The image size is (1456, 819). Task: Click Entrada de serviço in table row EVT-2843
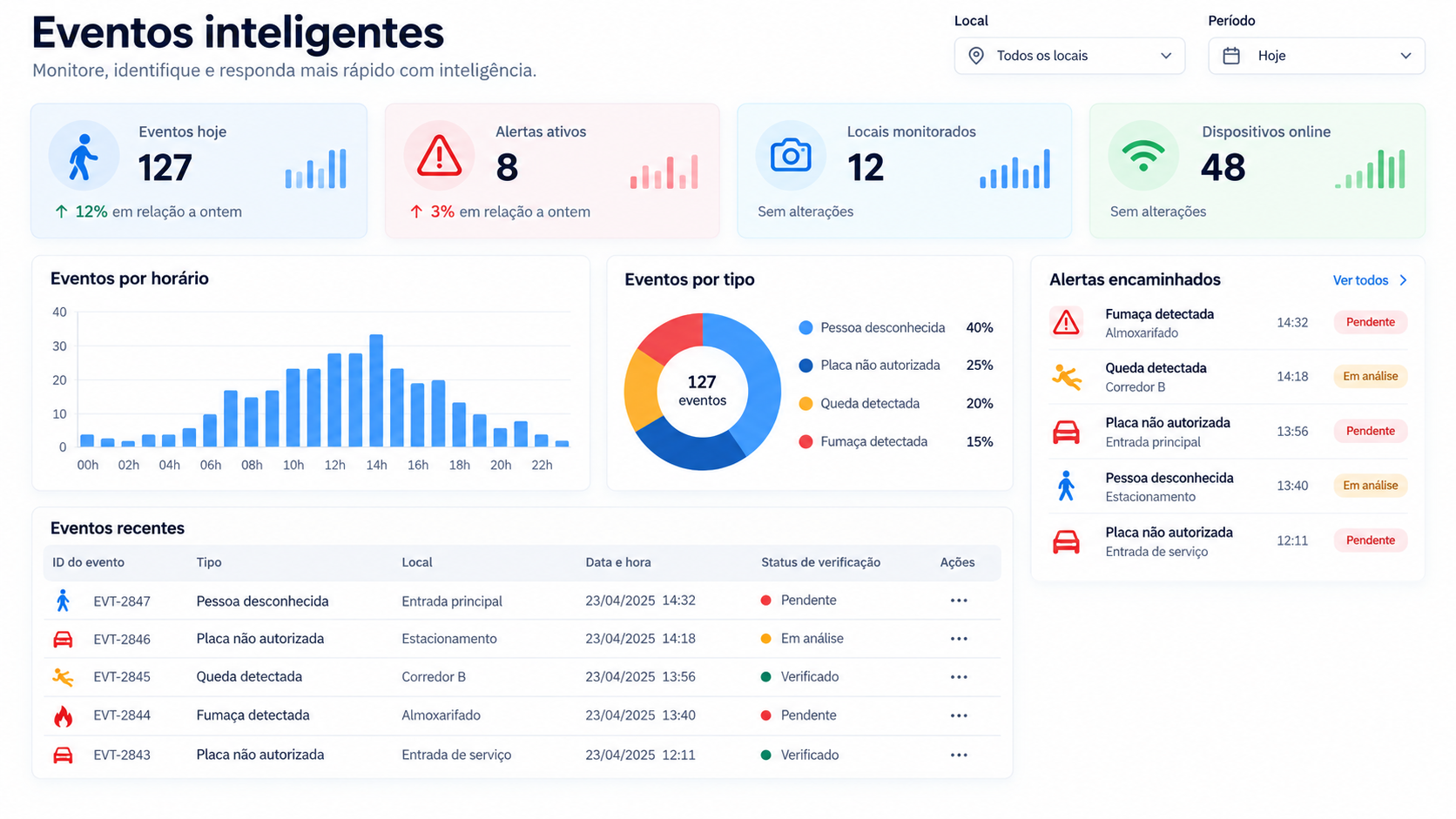[x=456, y=755]
